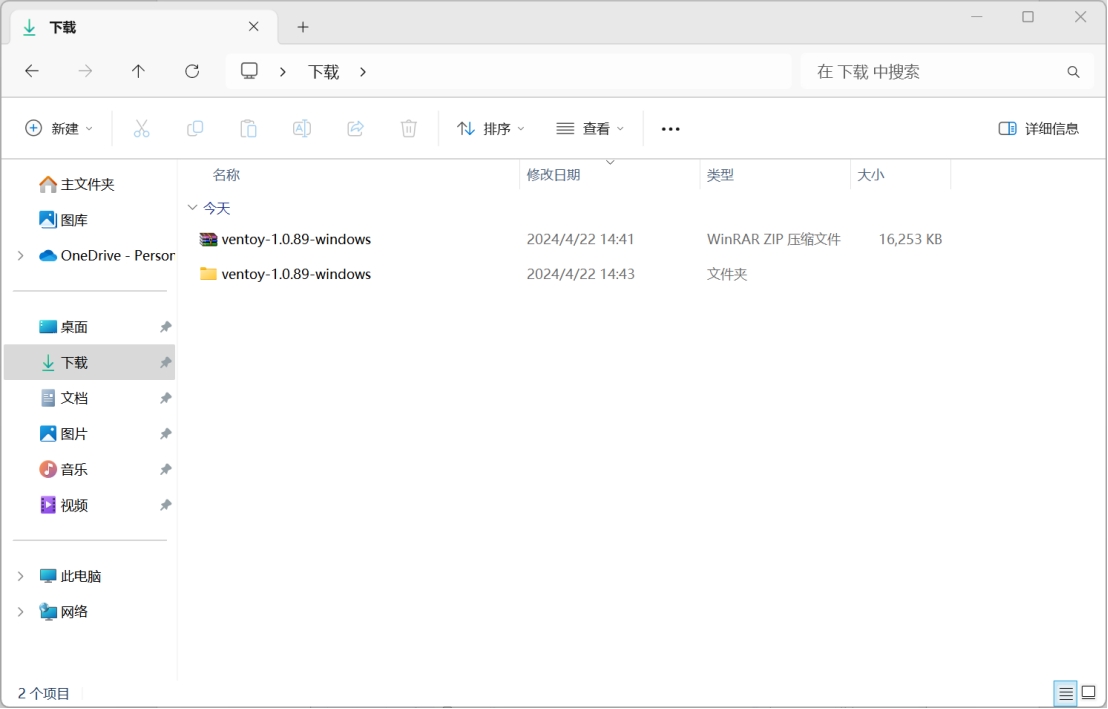Toggle the 详细信息 details pane
This screenshot has width=1108, height=709.
(1039, 128)
